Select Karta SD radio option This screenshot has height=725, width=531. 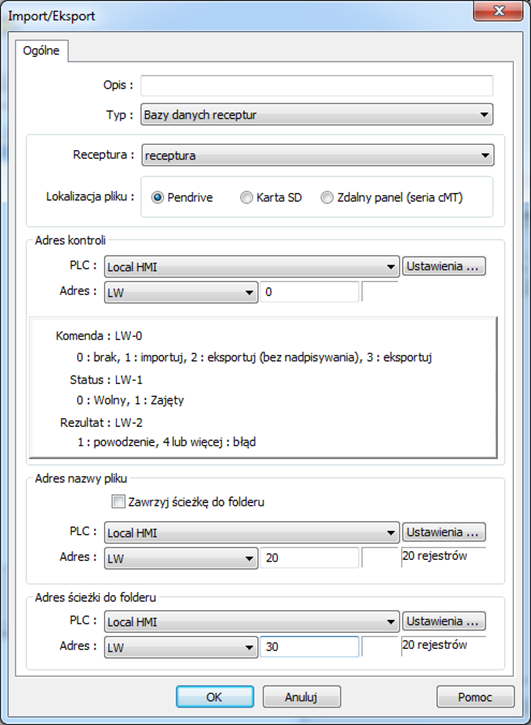(x=271, y=197)
